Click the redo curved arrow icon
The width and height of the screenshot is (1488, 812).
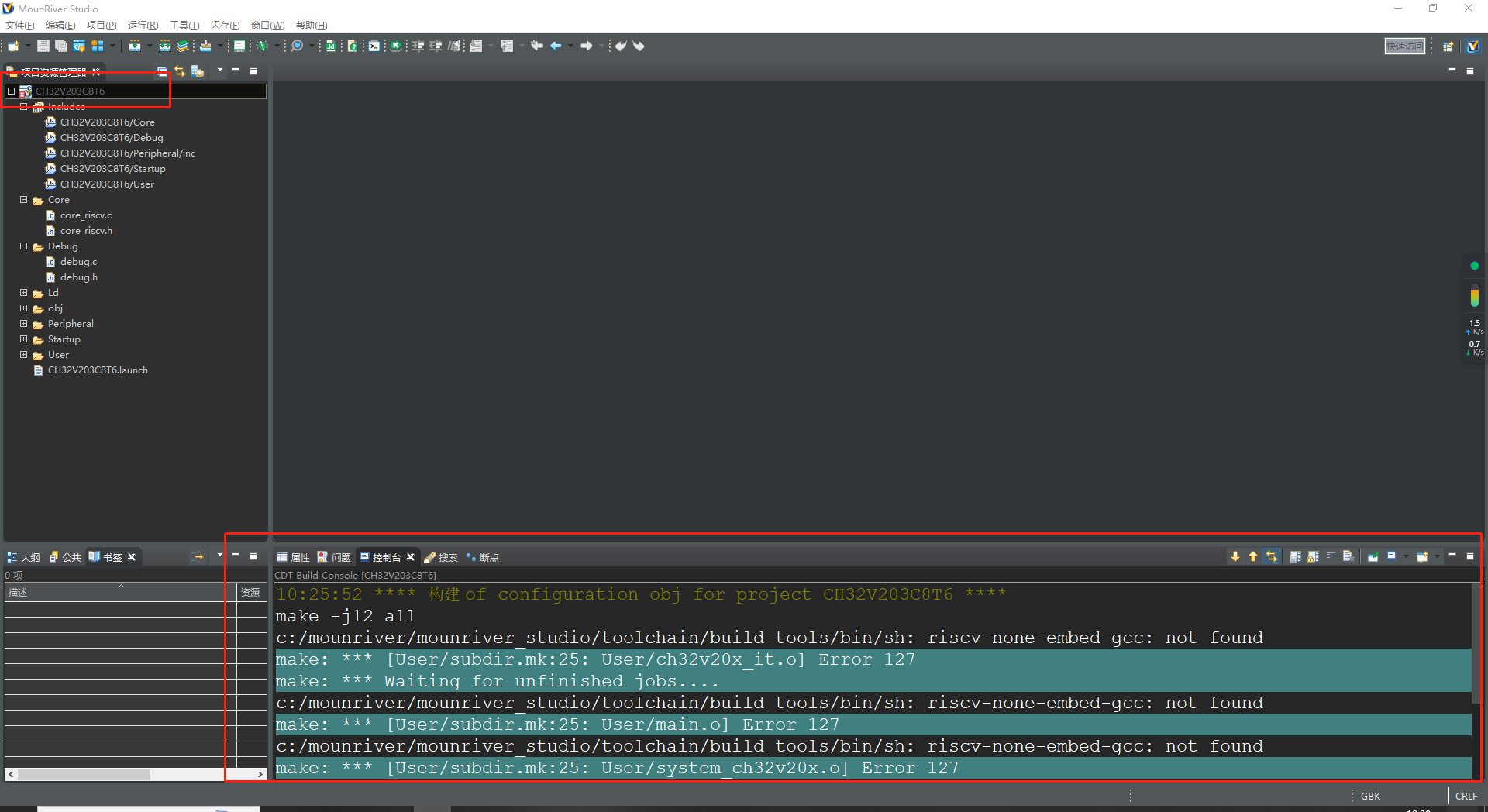point(639,46)
